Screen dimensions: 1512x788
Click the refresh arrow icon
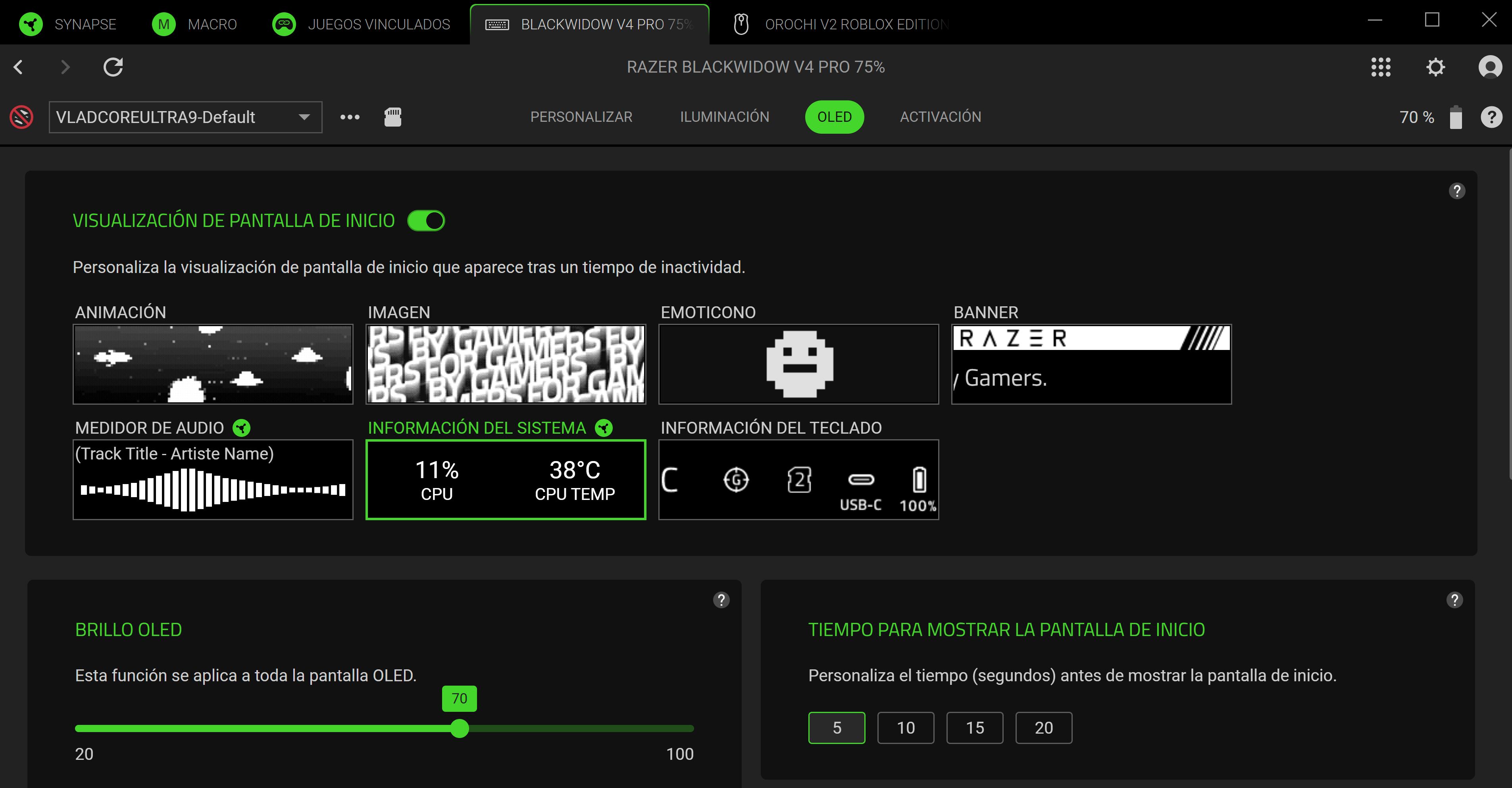[113, 67]
